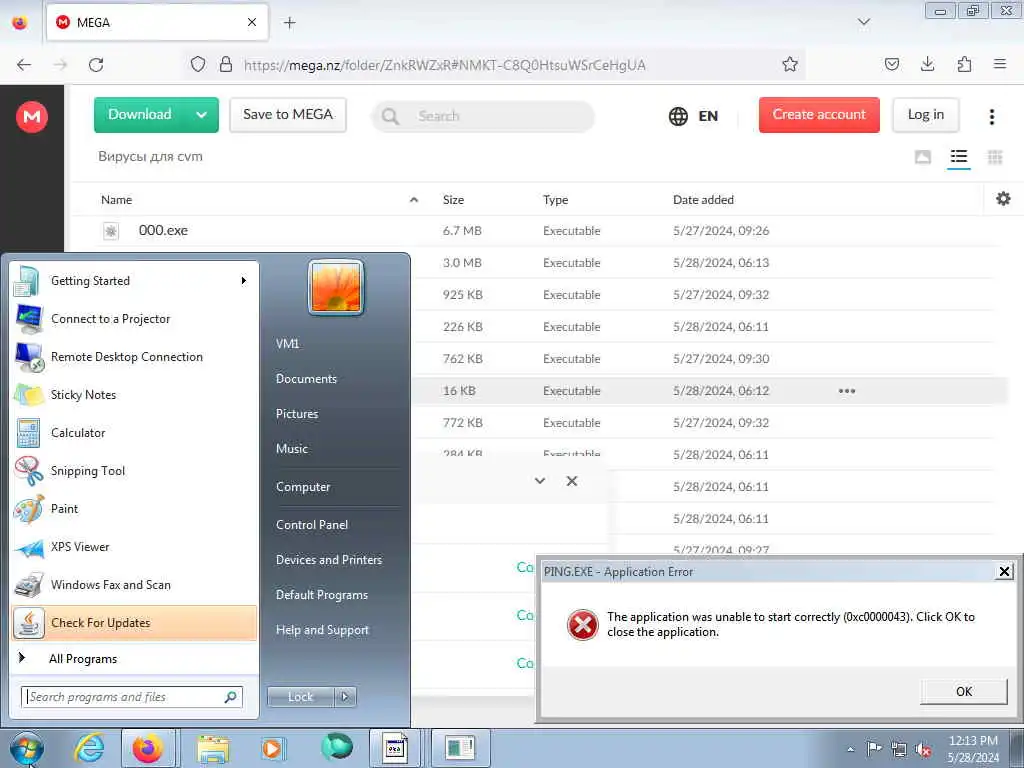Viewport: 1024px width, 768px height.
Task: Click the MEGA logo in sidebar
Action: pyautogui.click(x=31, y=117)
